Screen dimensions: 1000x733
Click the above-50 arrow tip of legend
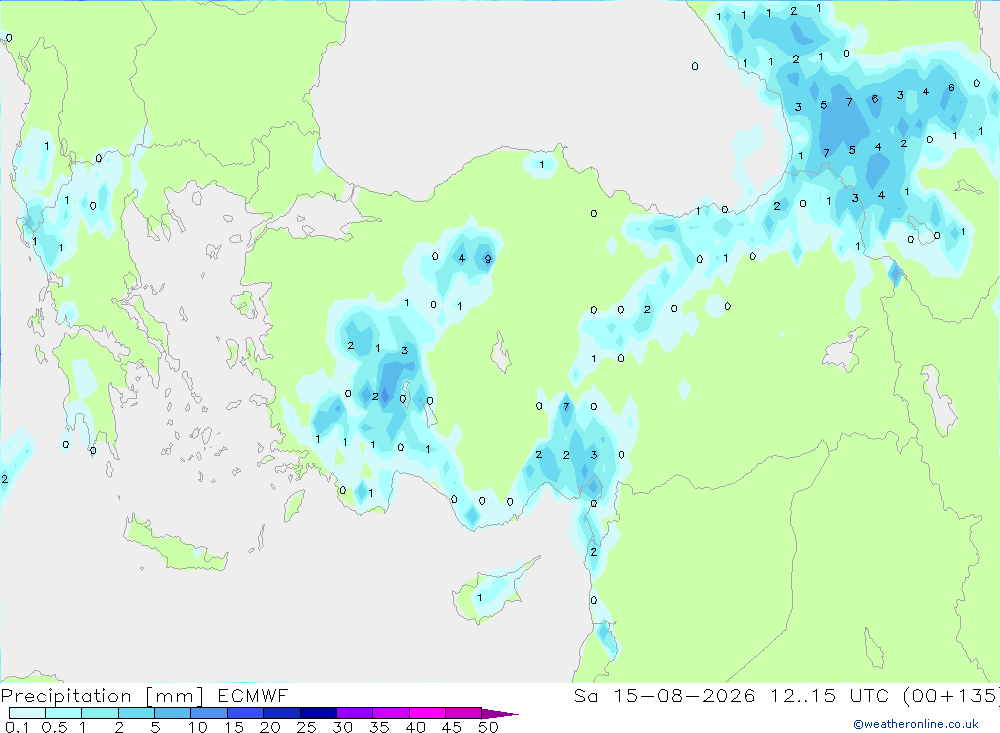[499, 713]
